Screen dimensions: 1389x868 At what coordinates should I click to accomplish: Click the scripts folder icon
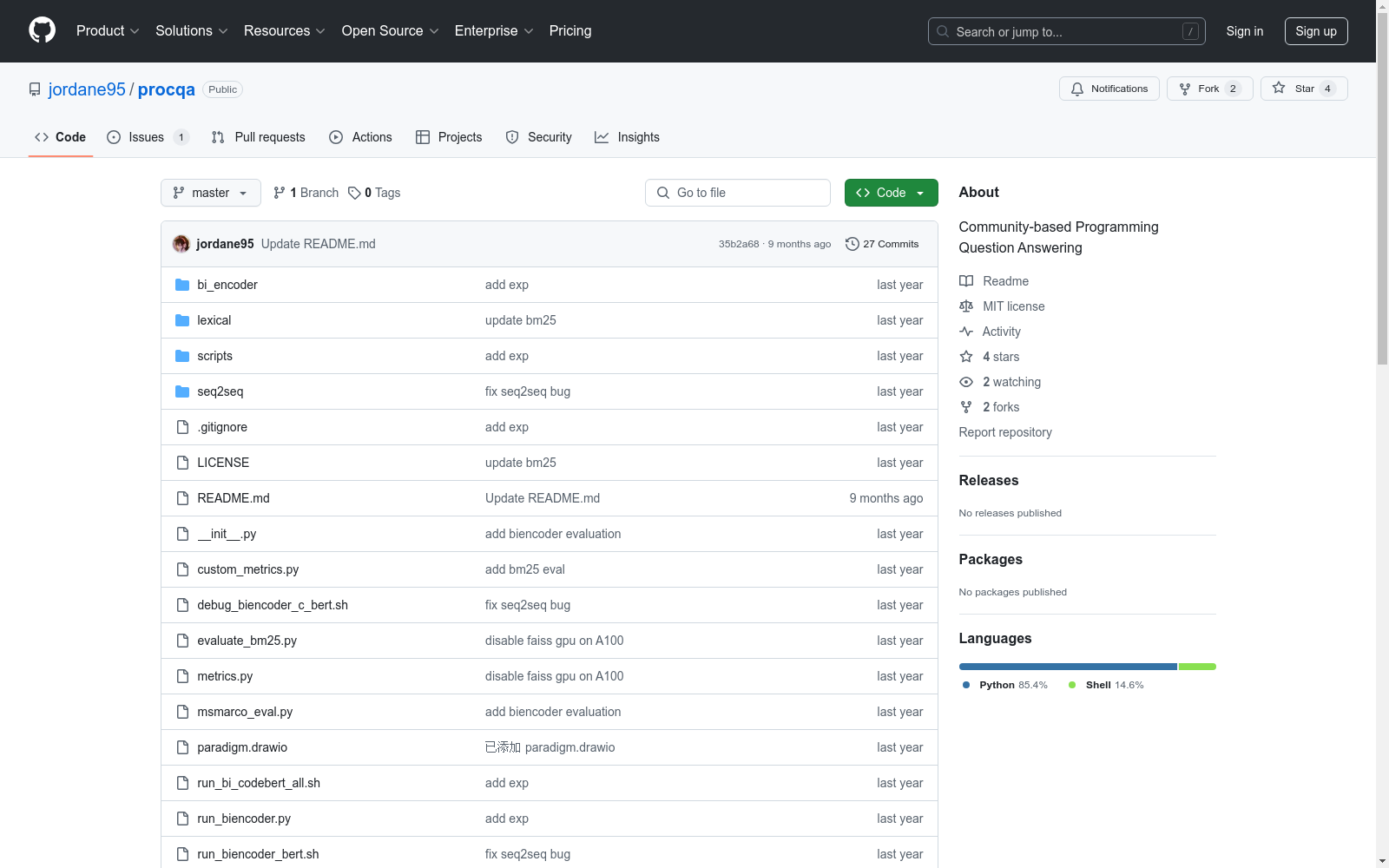182,356
